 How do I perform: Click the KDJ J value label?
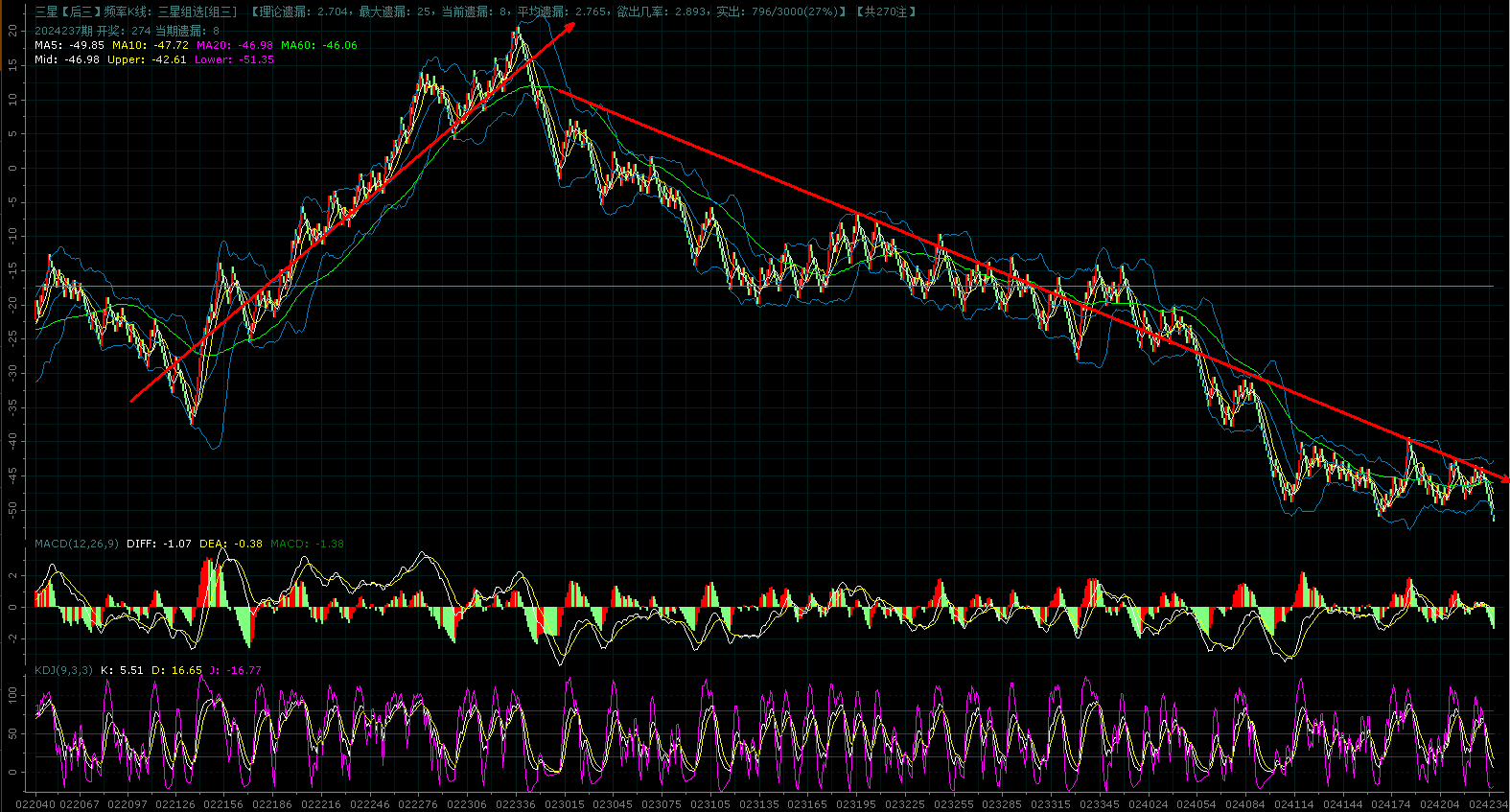coord(244,670)
